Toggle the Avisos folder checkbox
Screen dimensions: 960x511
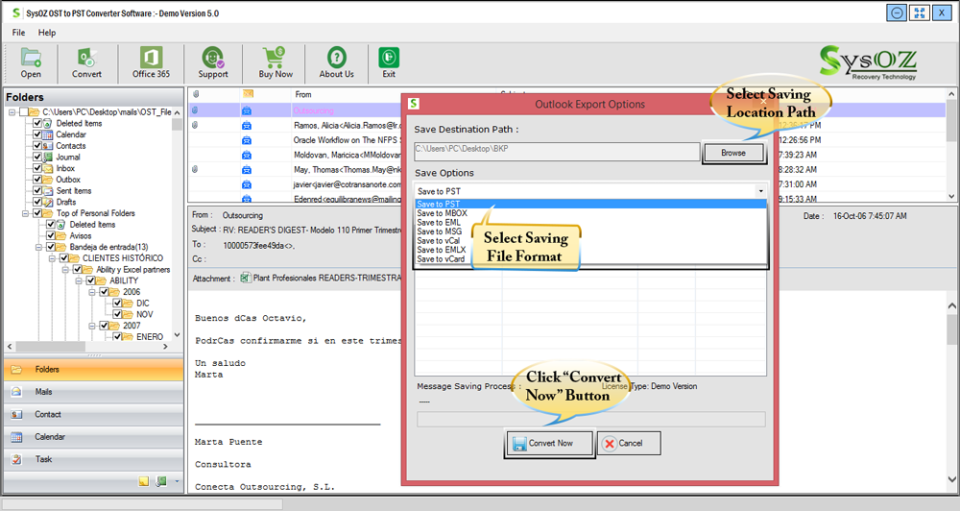50,236
